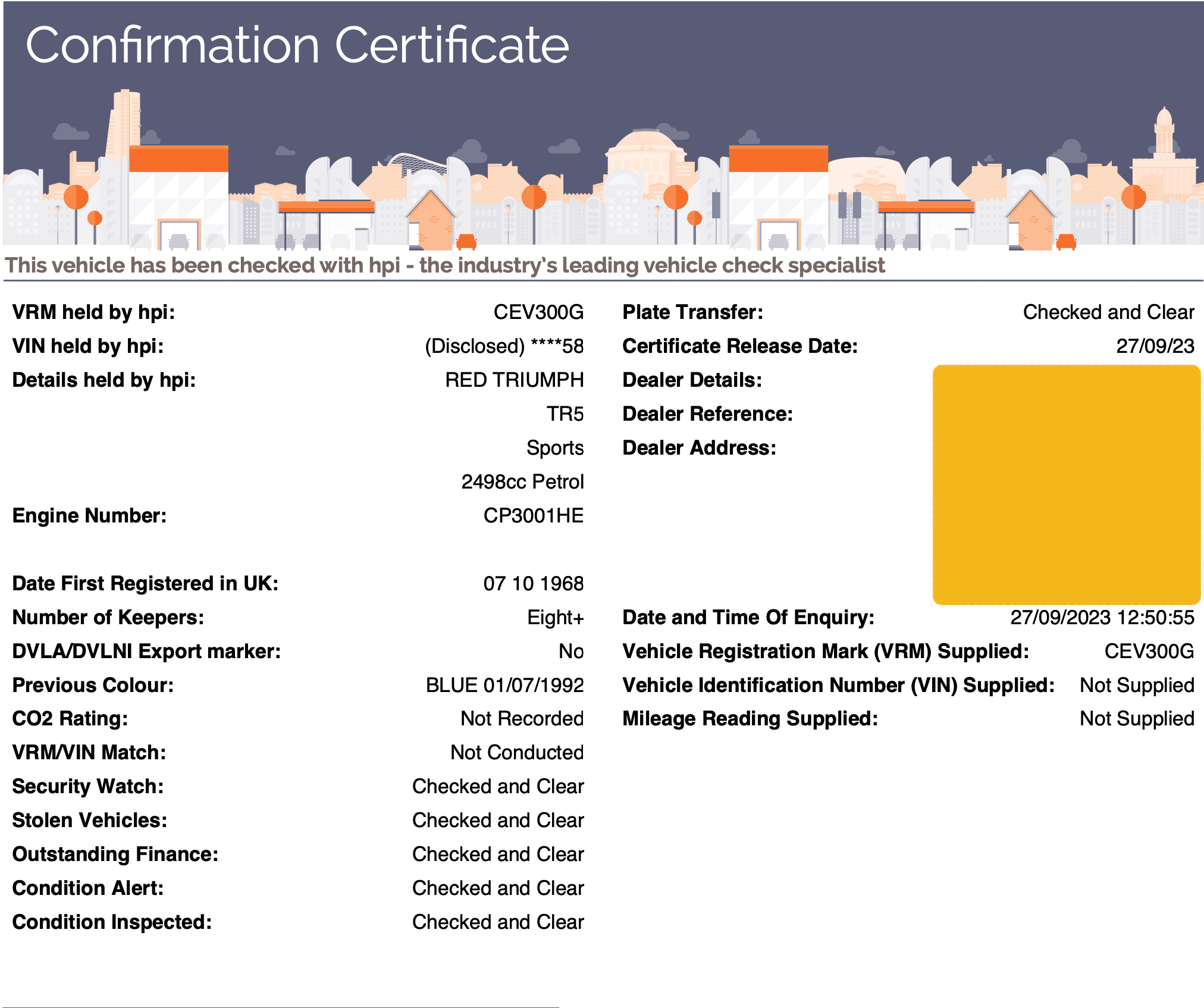Viewport: 1204px width, 1008px height.
Task: Click the engine number 'CP3001HE'
Action: click(534, 515)
